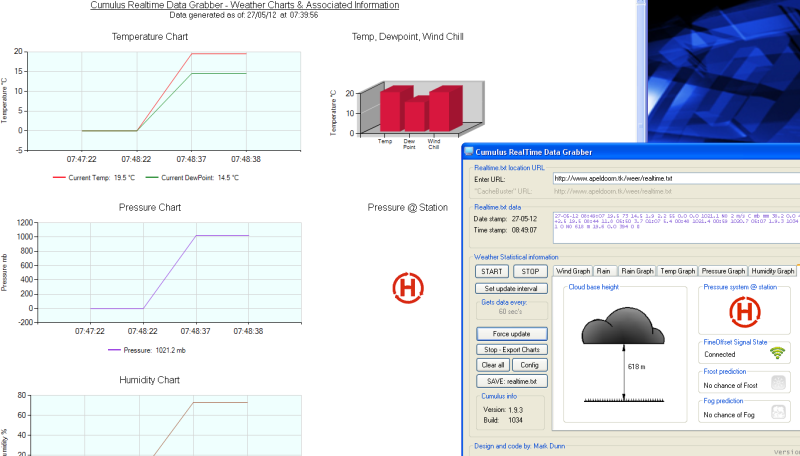800x456 pixels.
Task: Select the Temp Graph tab
Action: 677,271
